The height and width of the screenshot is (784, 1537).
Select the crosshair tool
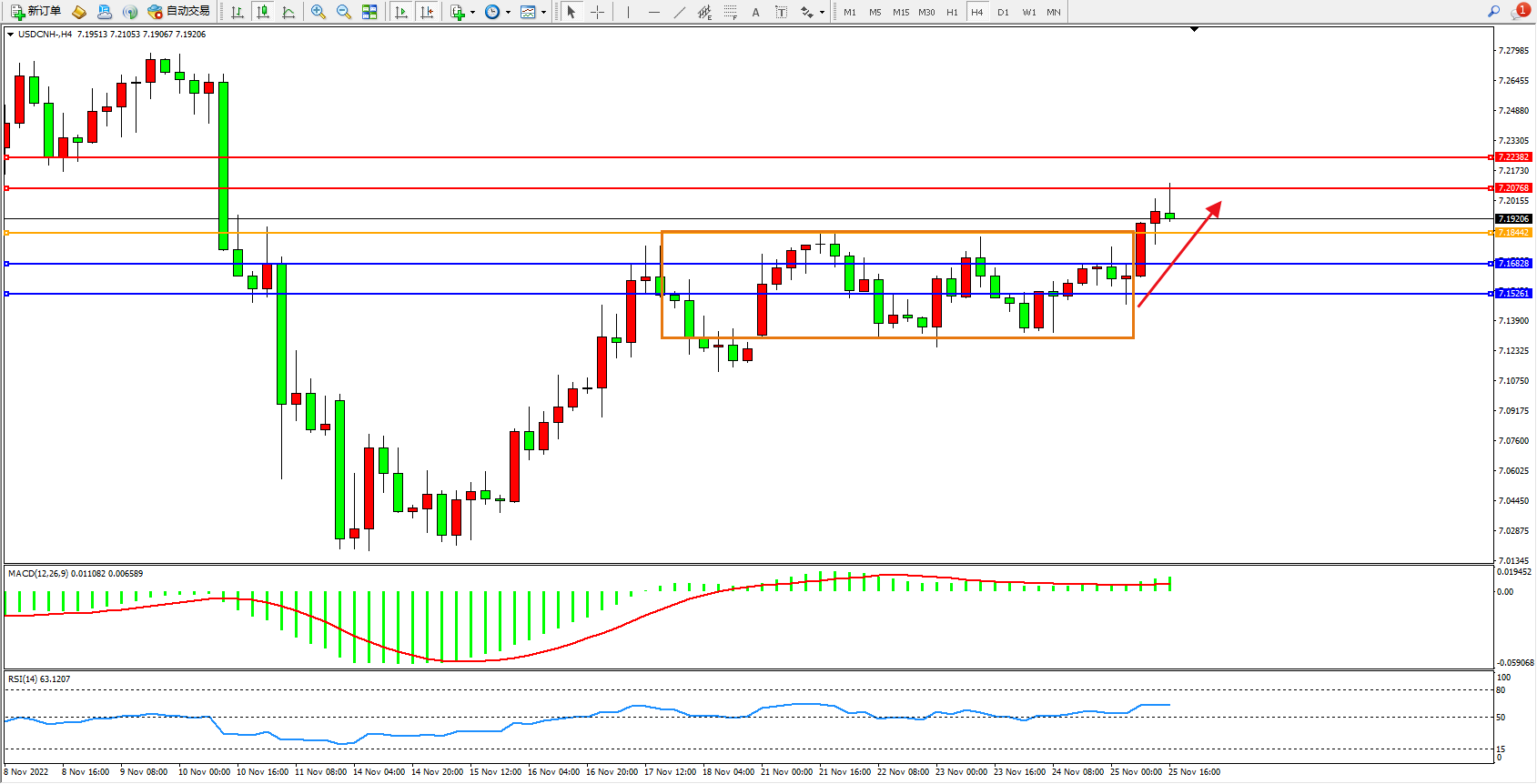(597, 12)
